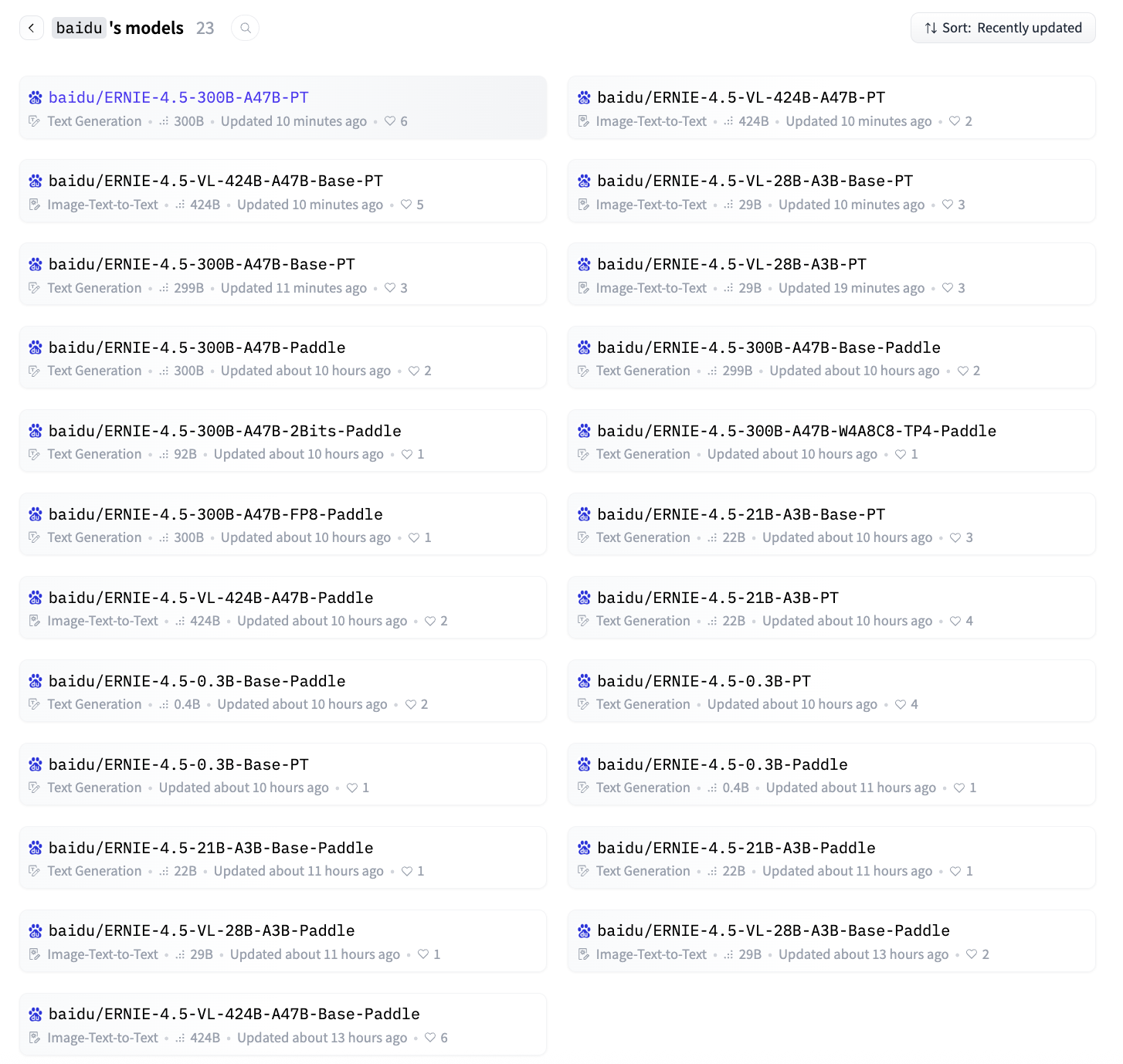Viewport: 1123px width, 1064px height.
Task: Click heart icon on ERNIE-4.5-VL-424B-A47B-PT card
Action: click(955, 121)
